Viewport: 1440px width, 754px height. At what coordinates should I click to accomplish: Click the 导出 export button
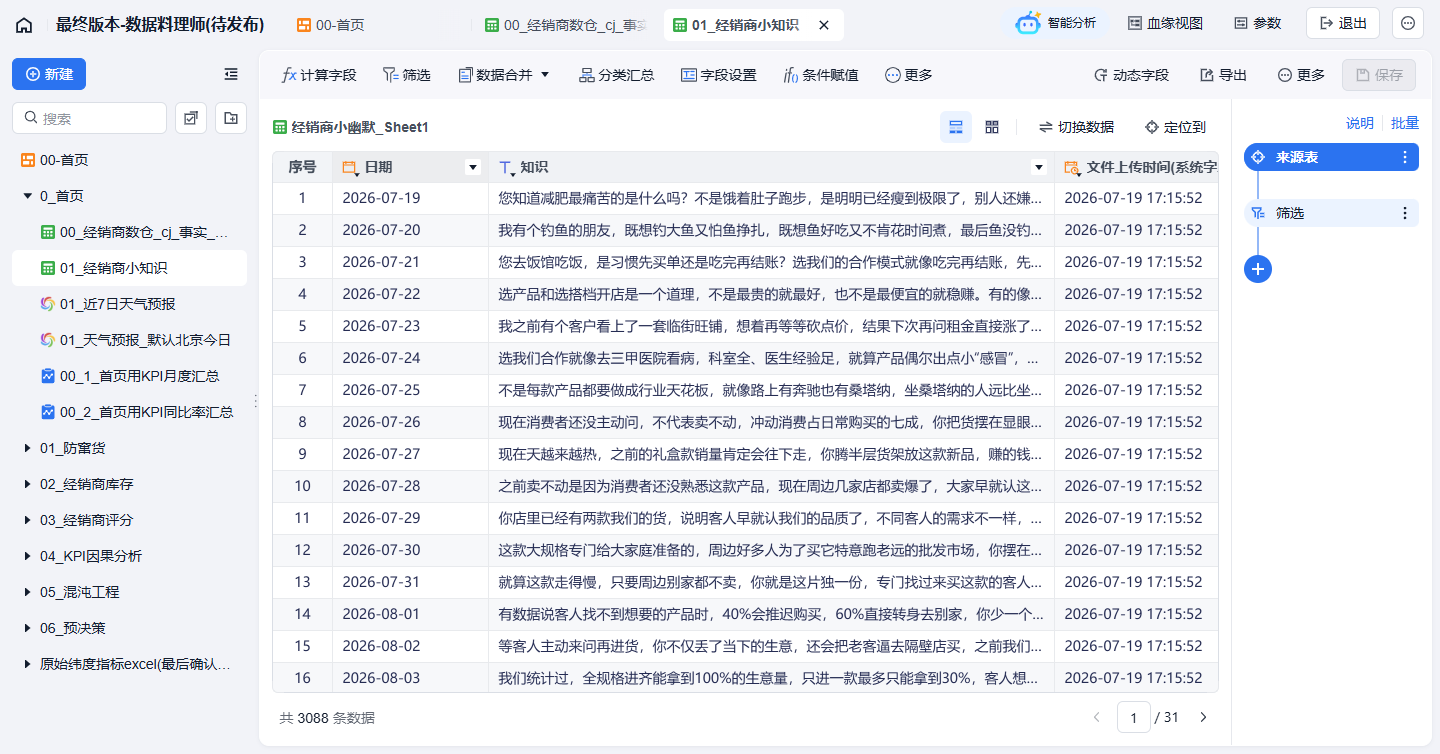(x=1223, y=75)
